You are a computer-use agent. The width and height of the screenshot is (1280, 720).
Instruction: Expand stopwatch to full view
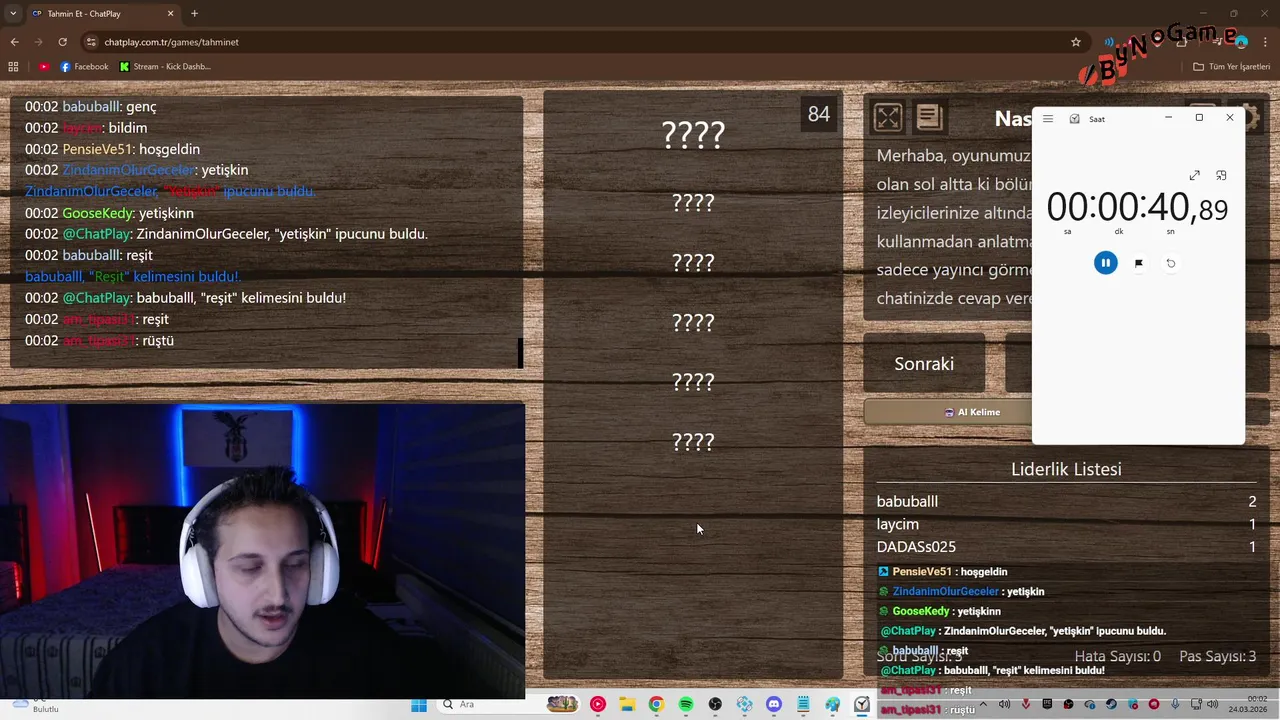pyautogui.click(x=1194, y=175)
